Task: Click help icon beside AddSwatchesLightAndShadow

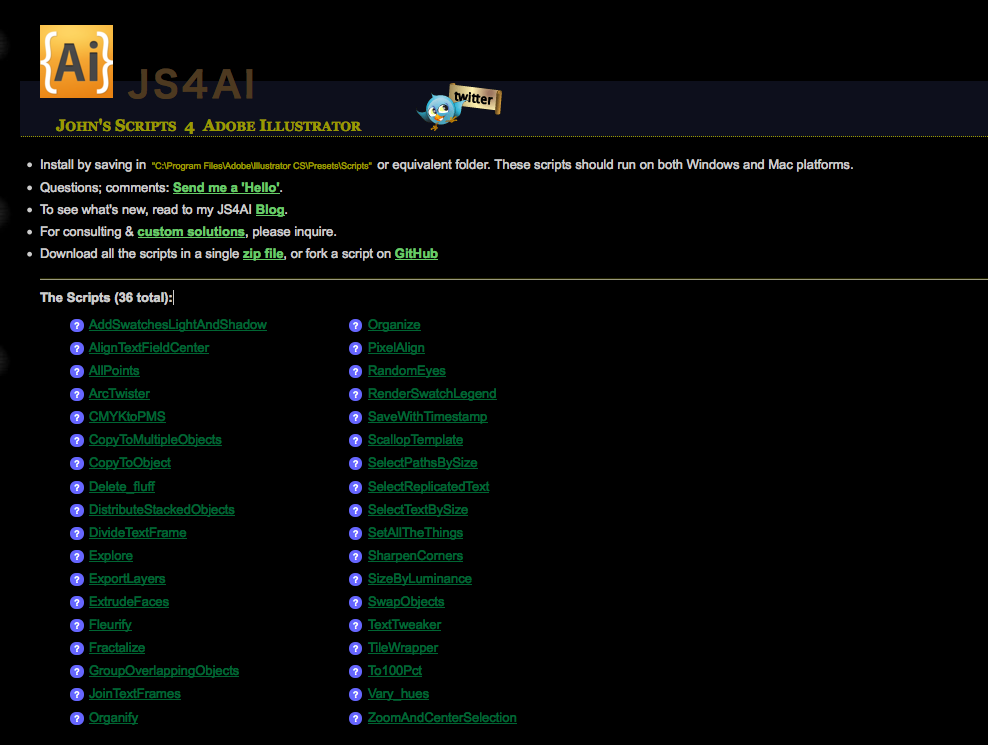Action: 77,325
